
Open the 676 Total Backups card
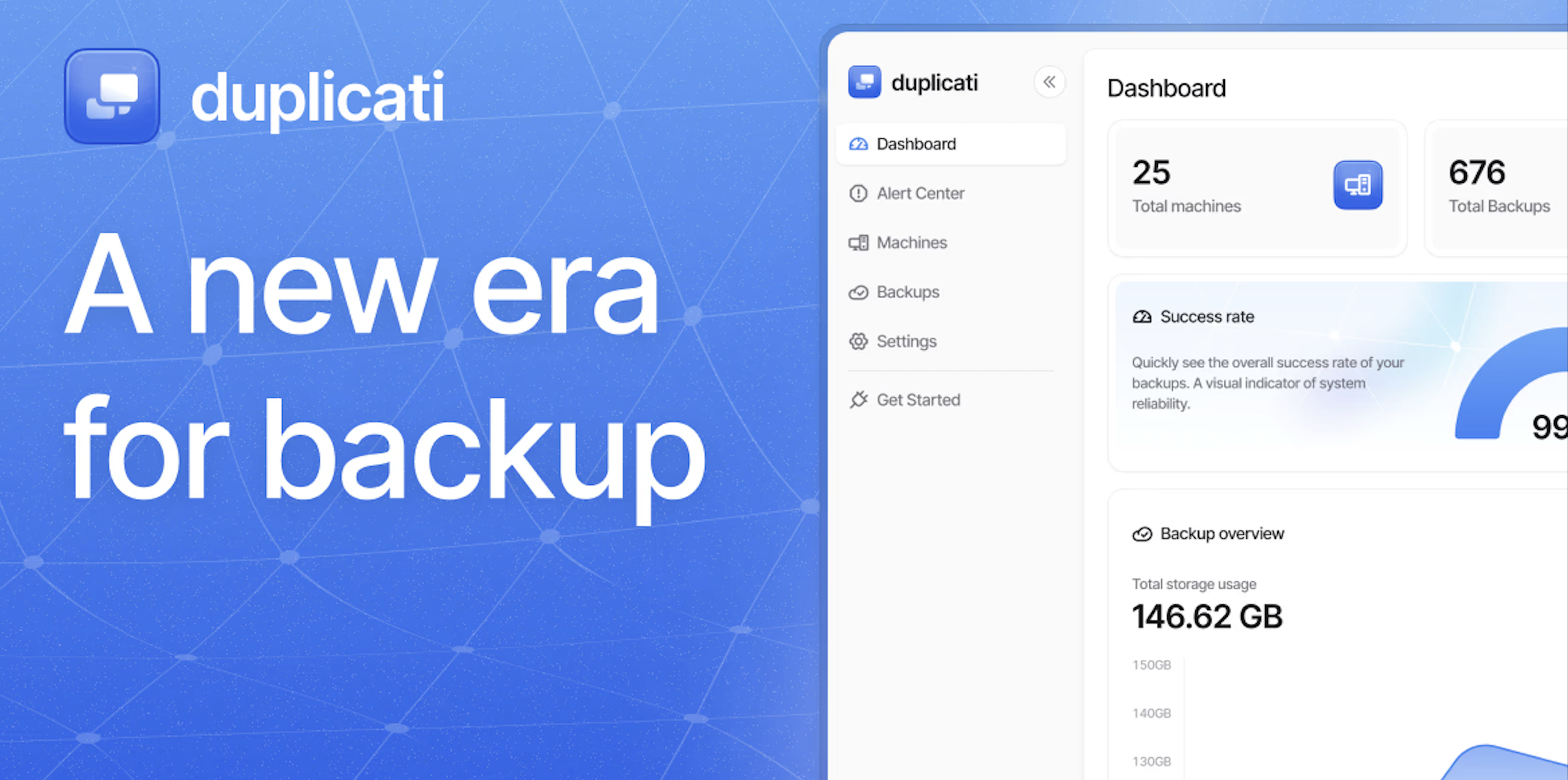click(x=1497, y=187)
